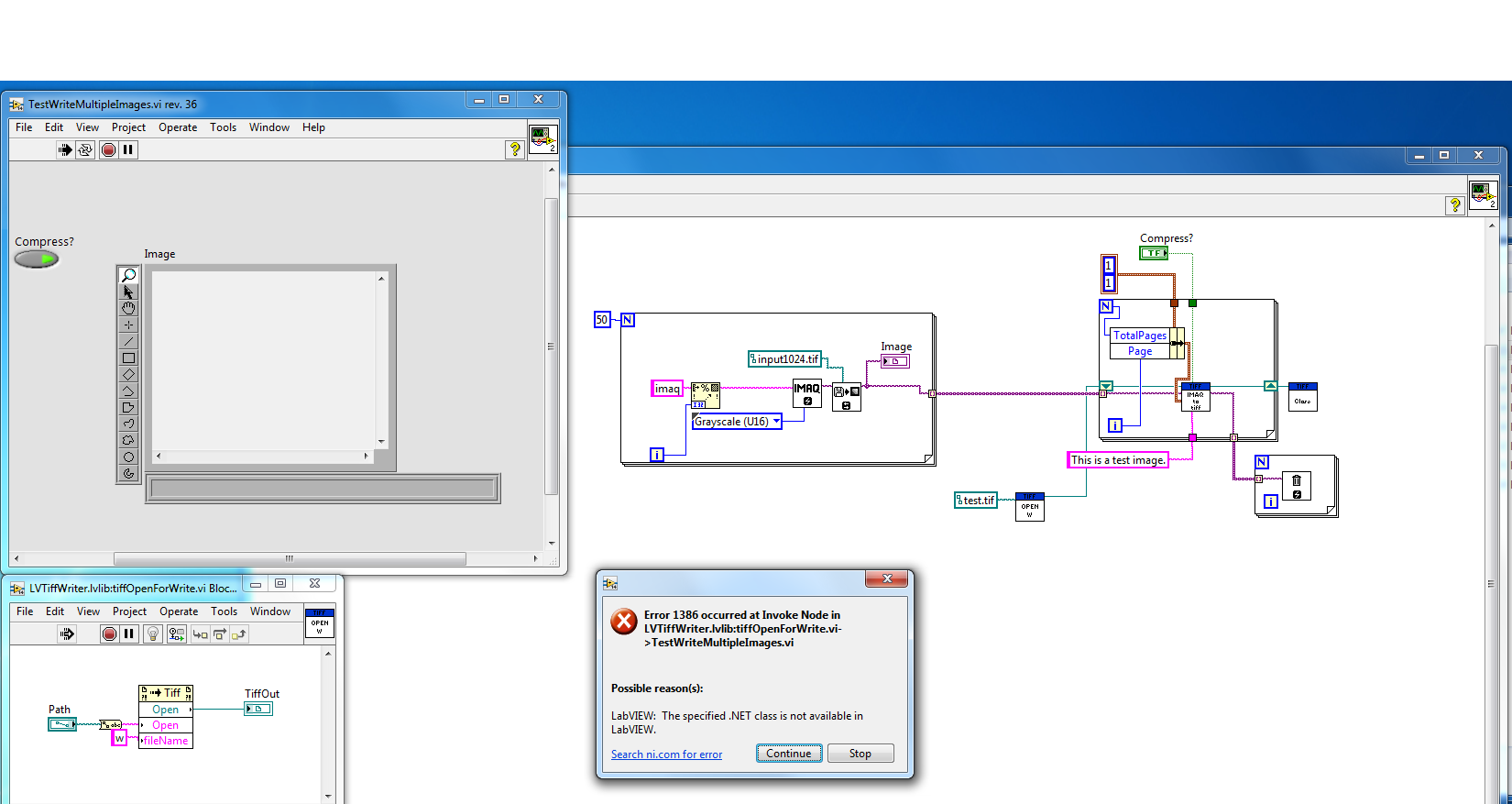
Task: Abort execution in tiffOpenForWrite window
Action: click(109, 633)
